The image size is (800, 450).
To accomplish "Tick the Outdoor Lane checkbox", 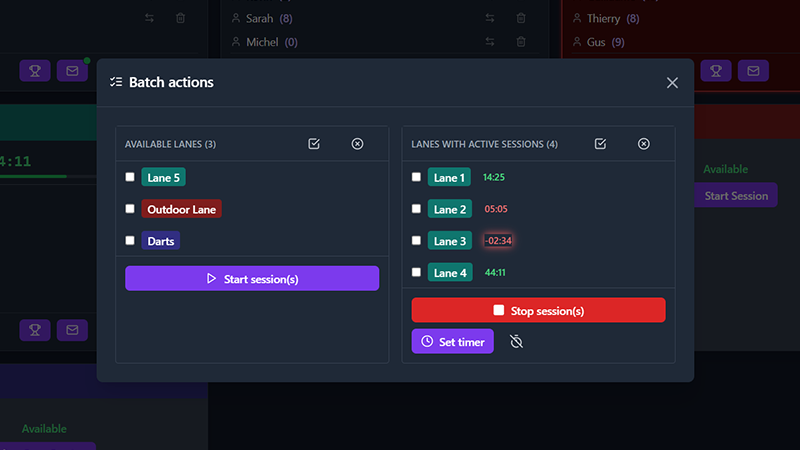I will click(x=130, y=209).
